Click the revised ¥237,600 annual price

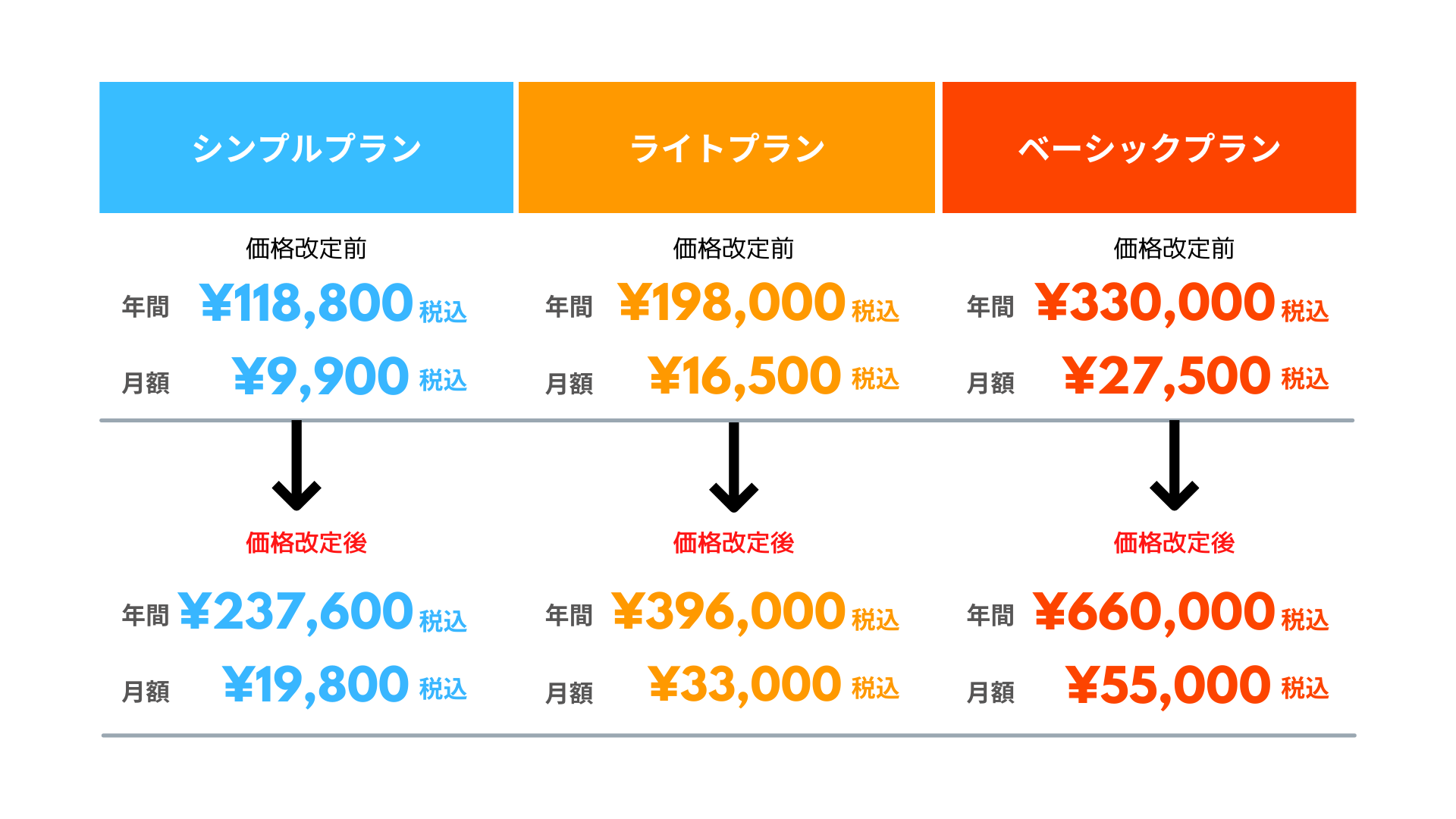(297, 612)
